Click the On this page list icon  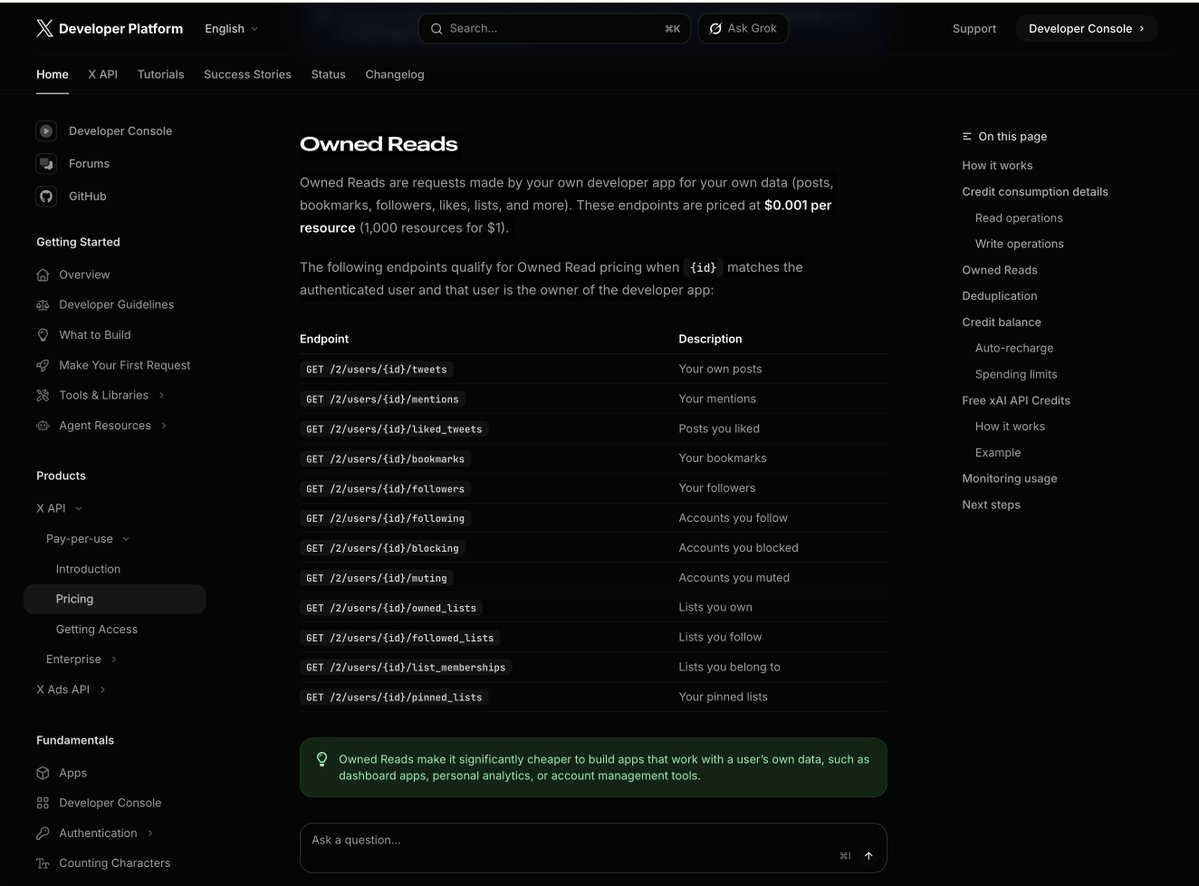967,136
